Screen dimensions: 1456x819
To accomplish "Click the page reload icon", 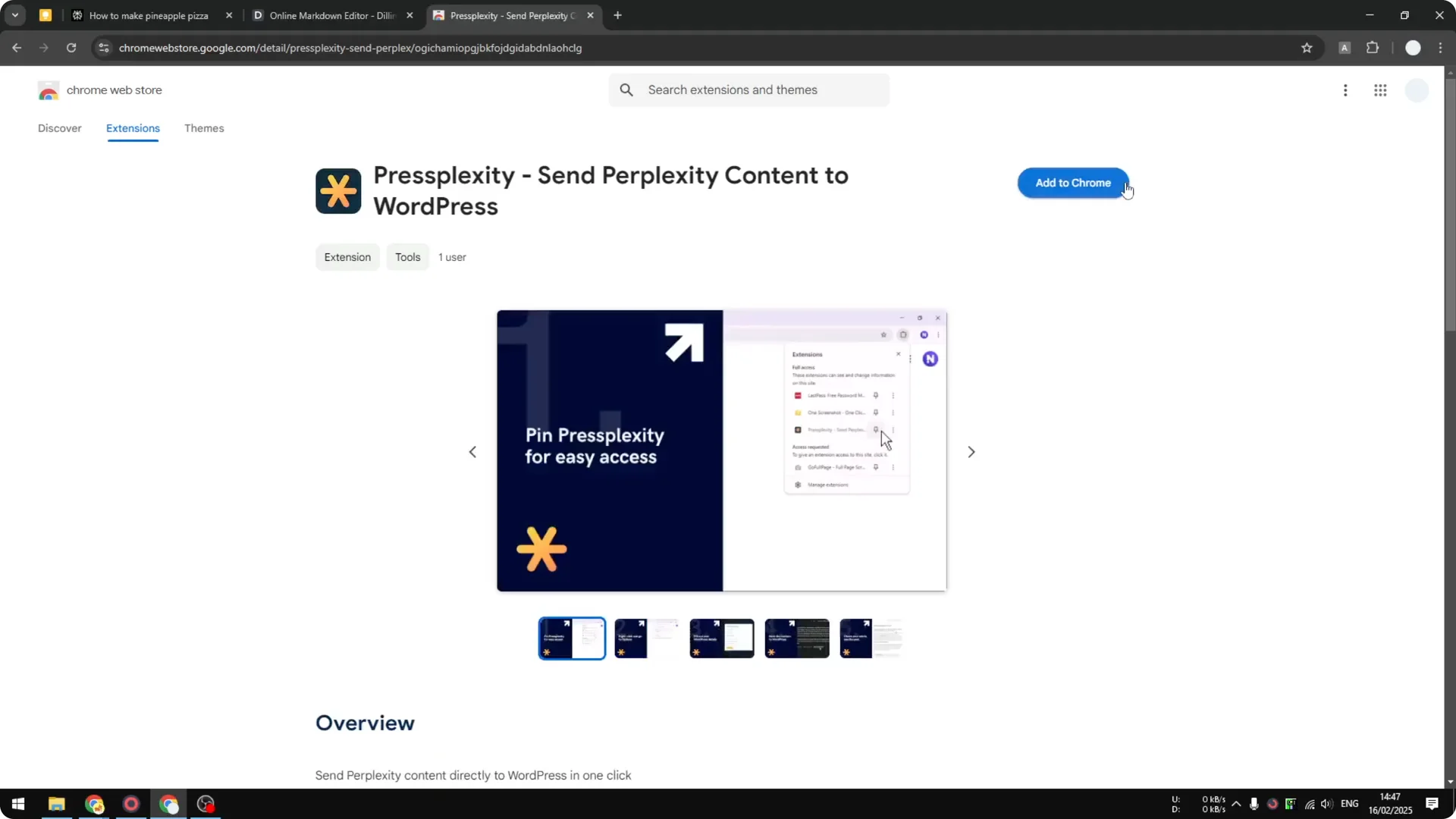I will (71, 48).
